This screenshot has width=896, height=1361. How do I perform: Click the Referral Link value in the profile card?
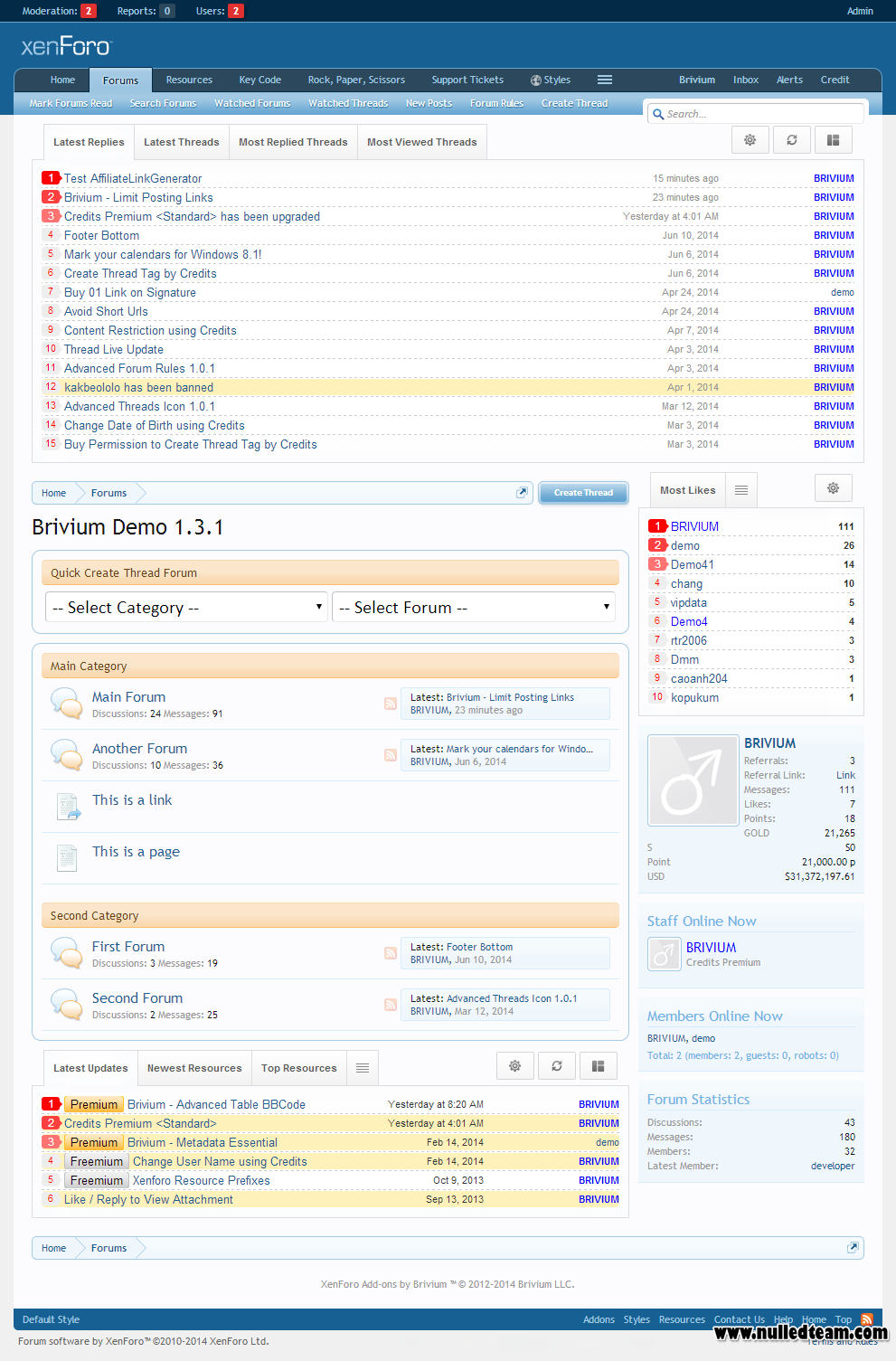[845, 775]
